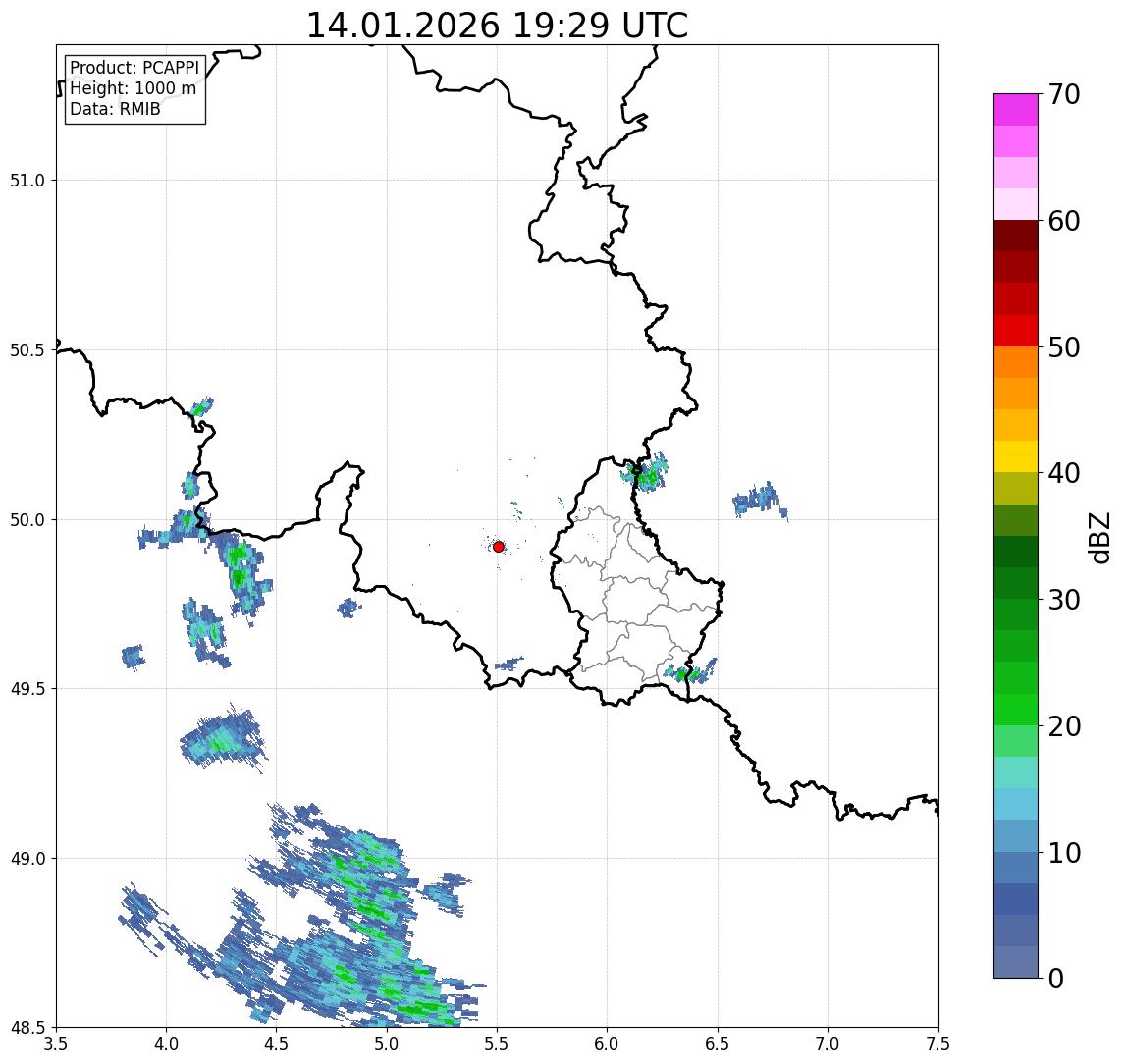This screenshot has width=1124, height=1064.
Task: Click the bright green colorbar segment just above 20
Action: [1016, 709]
